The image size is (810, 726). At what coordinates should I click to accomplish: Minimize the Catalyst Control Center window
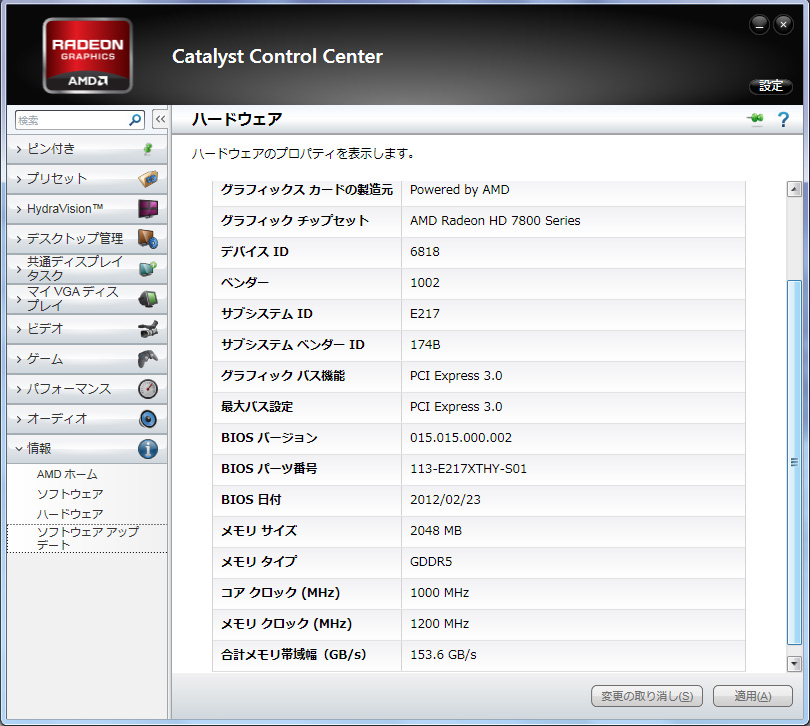click(759, 24)
